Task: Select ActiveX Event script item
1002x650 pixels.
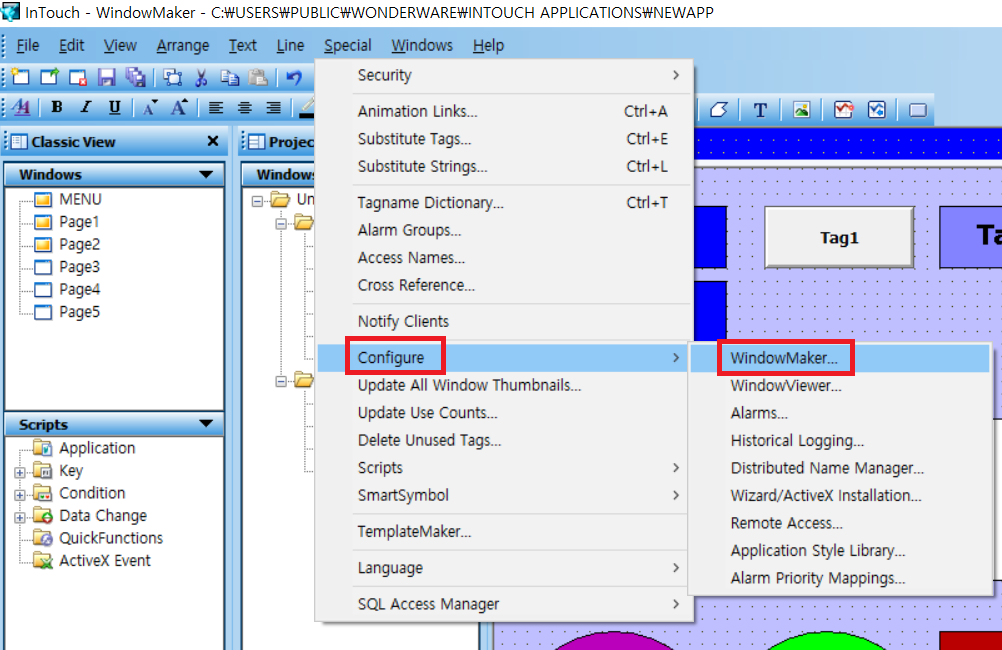Action: (105, 561)
